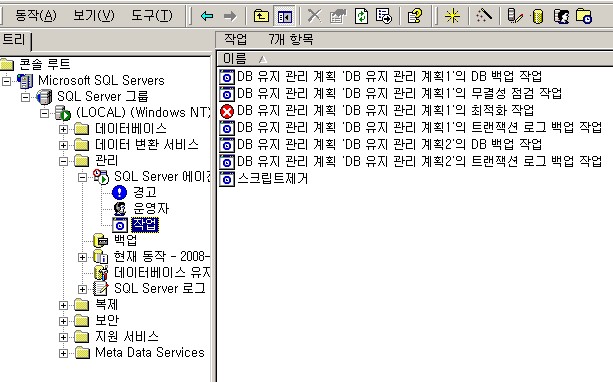Open the 도구(T) menu

point(151,16)
